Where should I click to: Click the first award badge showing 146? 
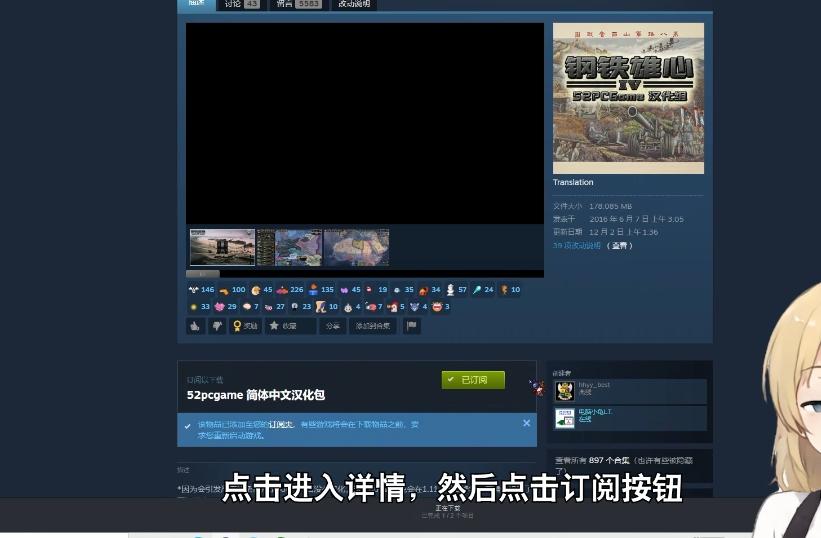[201, 290]
